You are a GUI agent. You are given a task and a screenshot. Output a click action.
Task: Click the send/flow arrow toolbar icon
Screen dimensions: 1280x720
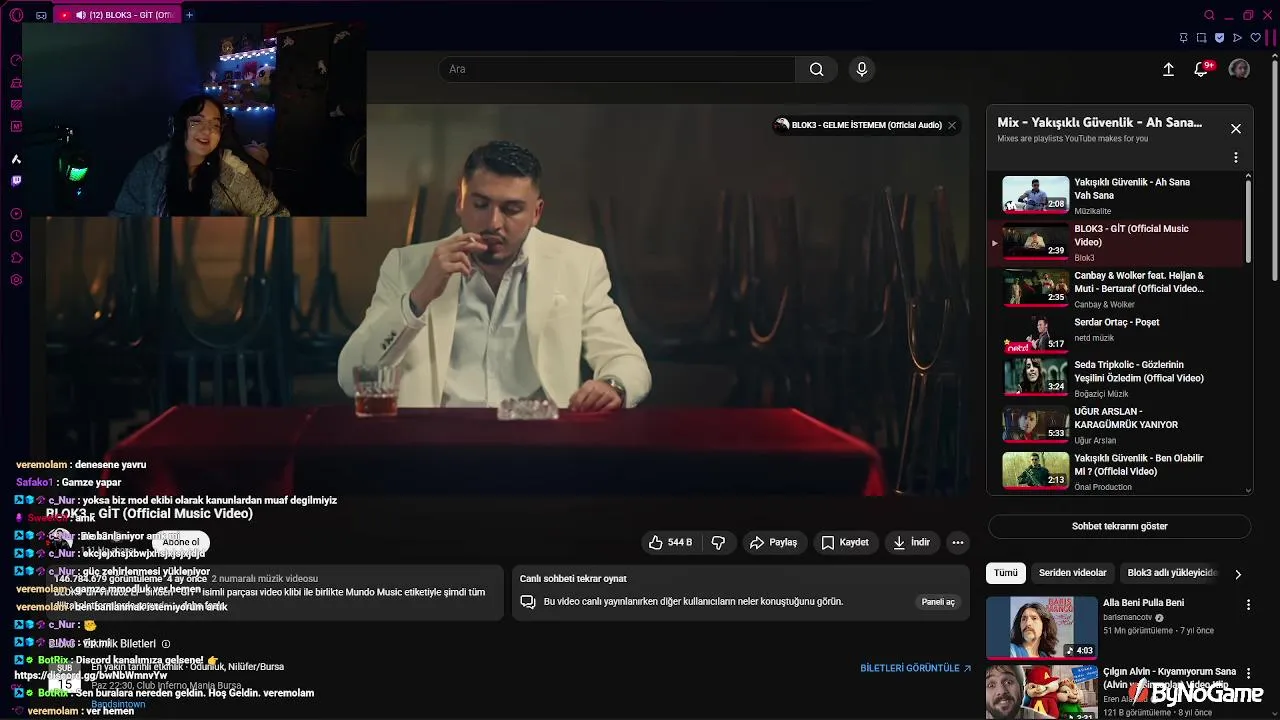click(1237, 38)
